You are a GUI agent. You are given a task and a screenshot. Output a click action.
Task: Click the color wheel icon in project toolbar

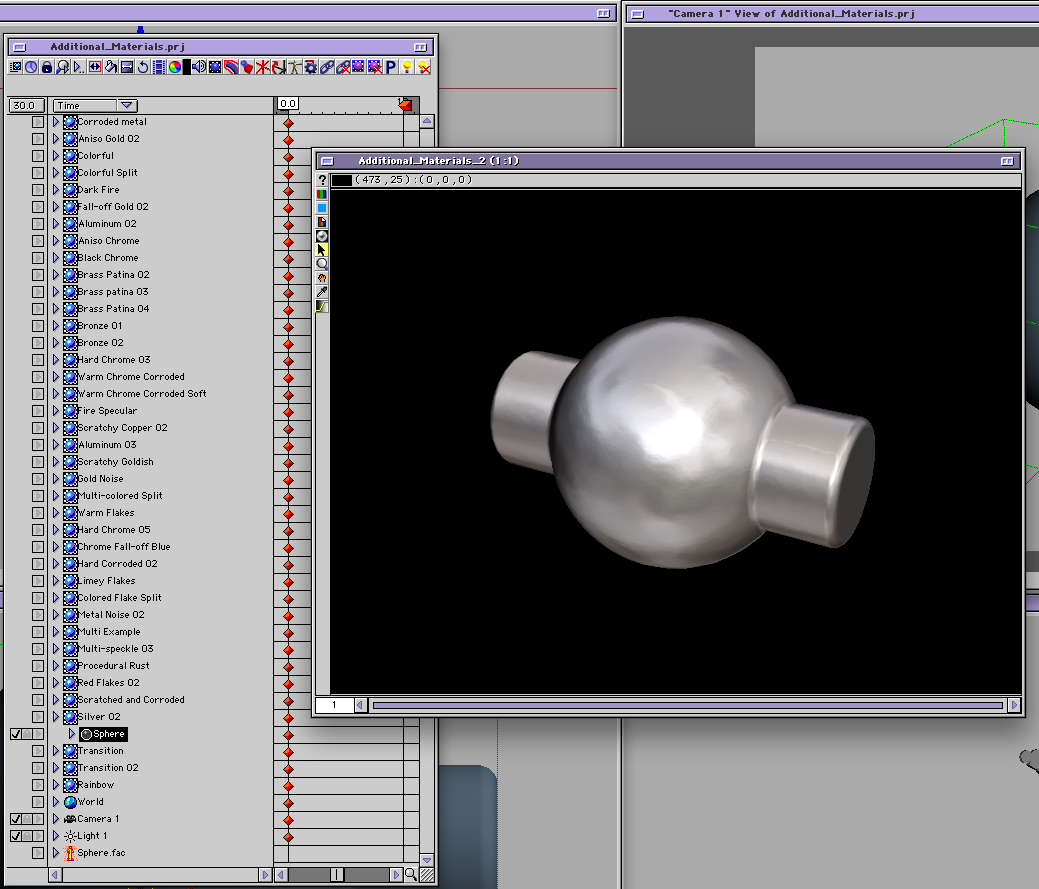(174, 67)
